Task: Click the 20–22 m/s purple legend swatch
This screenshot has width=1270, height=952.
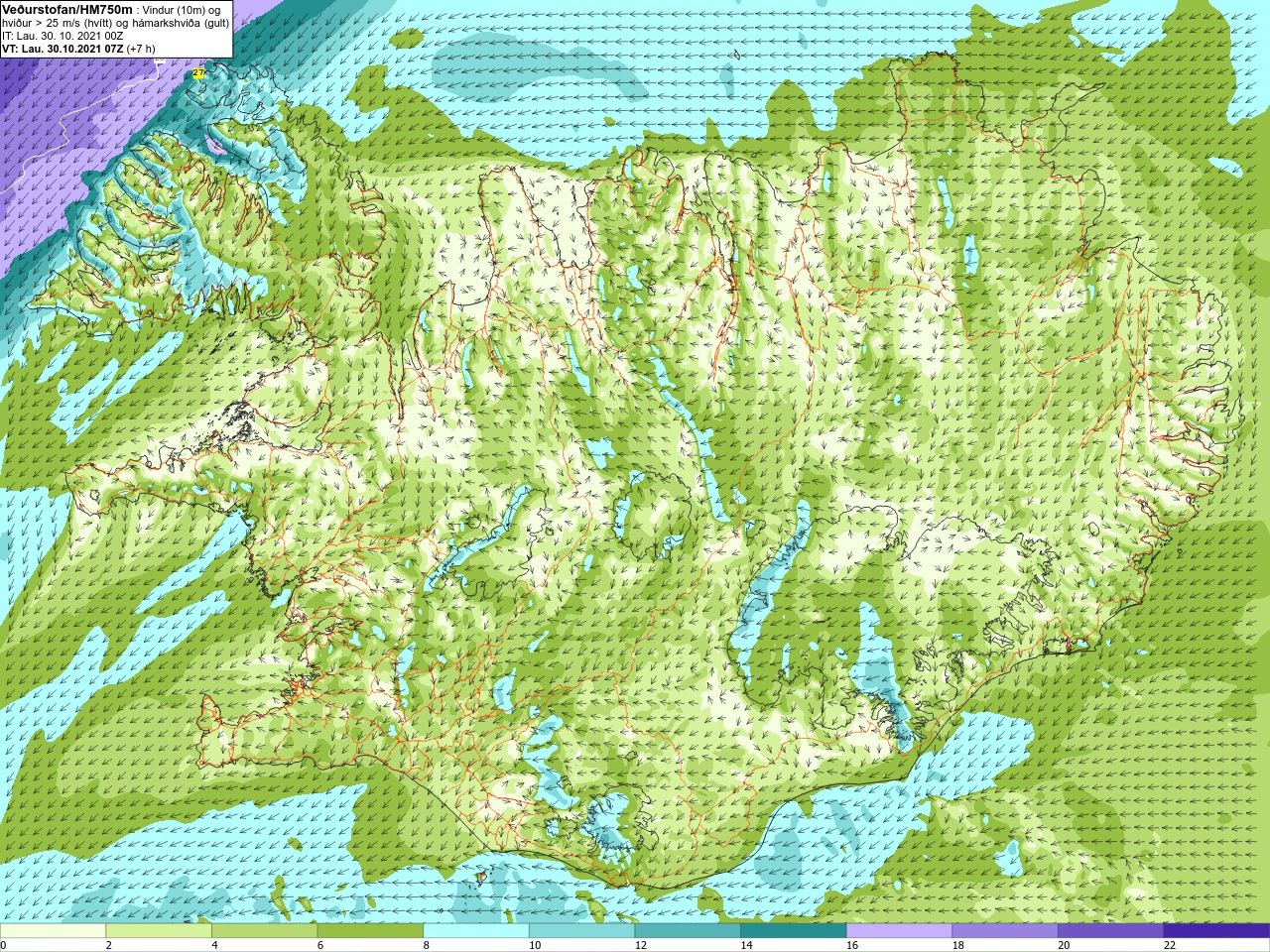Action: coord(1111,931)
